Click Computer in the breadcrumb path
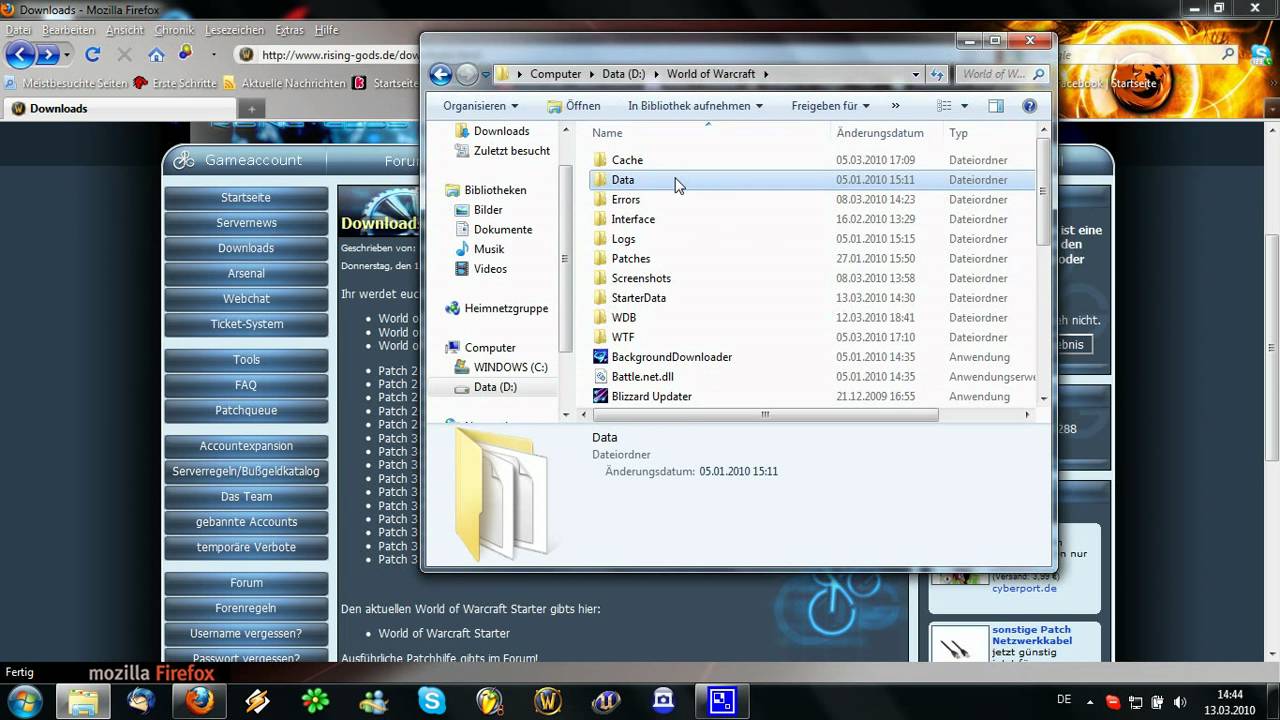The height and width of the screenshot is (720, 1280). click(x=555, y=74)
